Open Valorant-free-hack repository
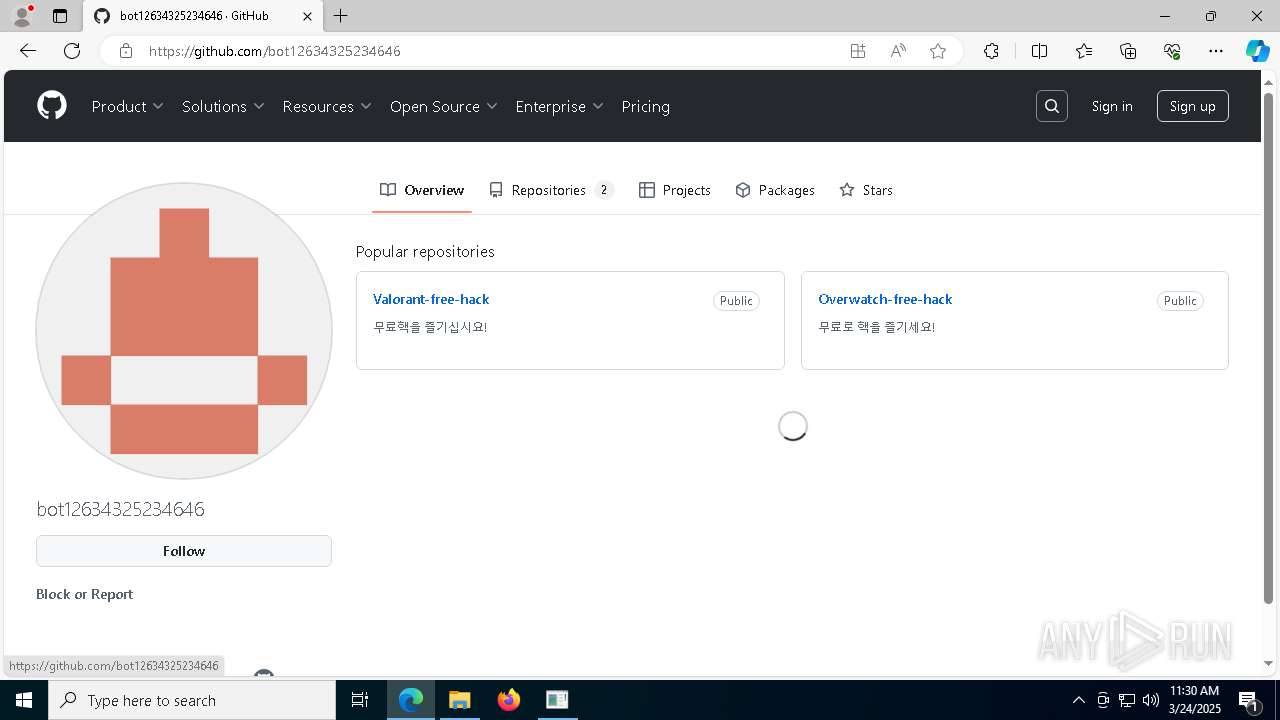Image resolution: width=1280 pixels, height=720 pixels. click(x=431, y=299)
